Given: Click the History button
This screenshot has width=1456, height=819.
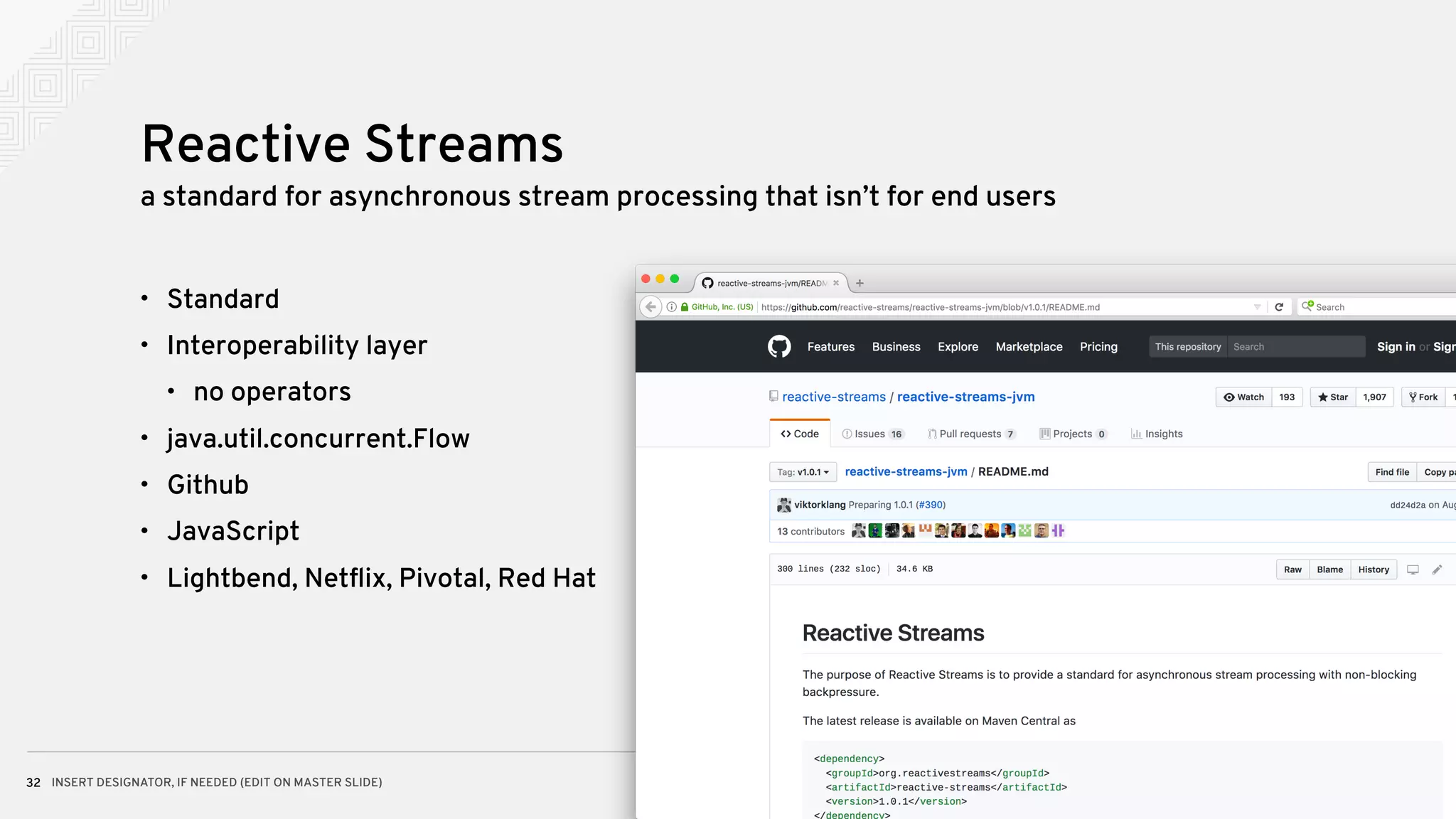Looking at the screenshot, I should tap(1374, 569).
